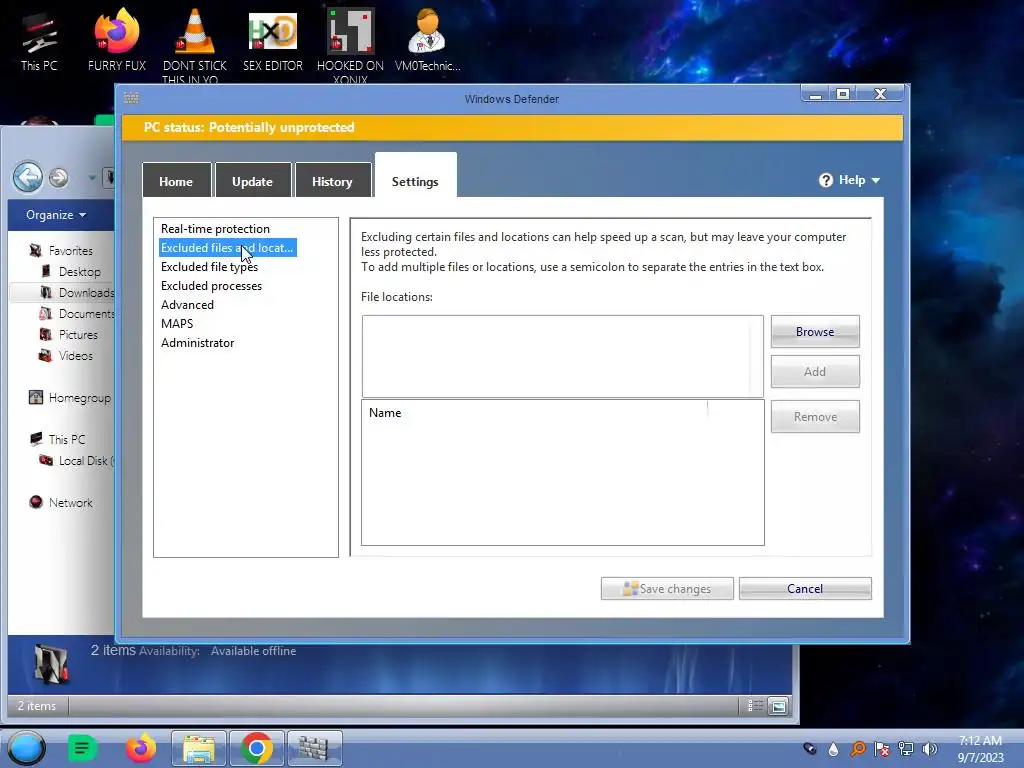Click the Save changes button
The image size is (1024, 768).
tap(667, 588)
